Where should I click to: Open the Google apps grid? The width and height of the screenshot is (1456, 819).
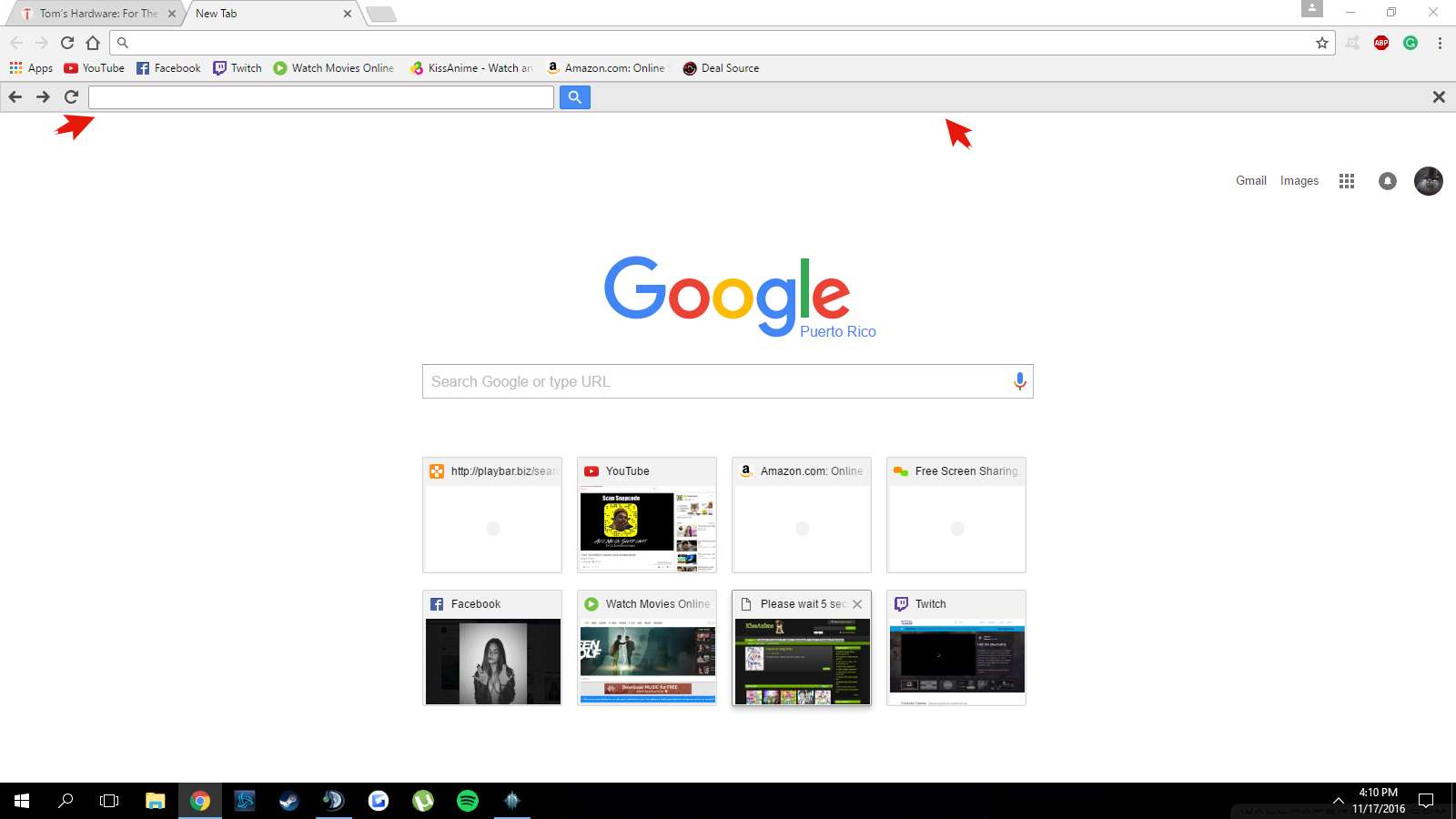[1347, 181]
